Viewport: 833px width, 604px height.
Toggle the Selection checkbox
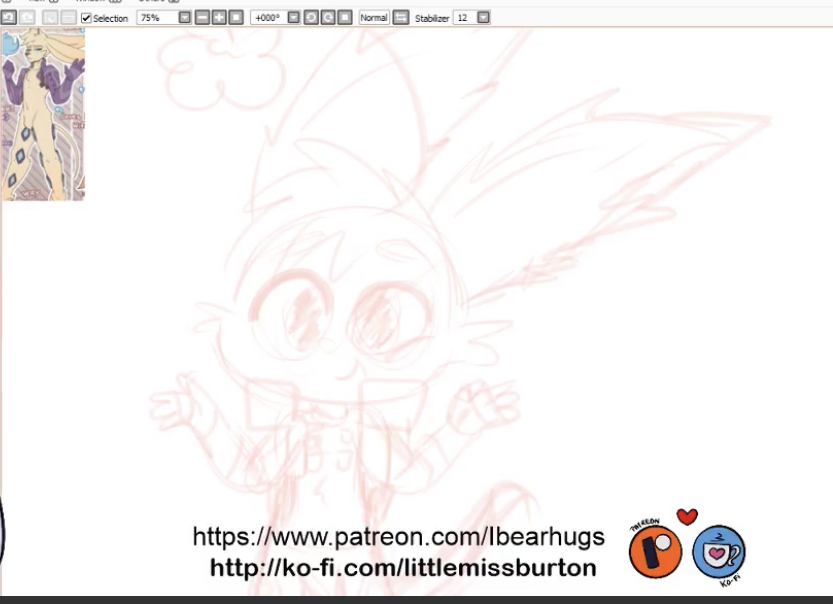86,18
